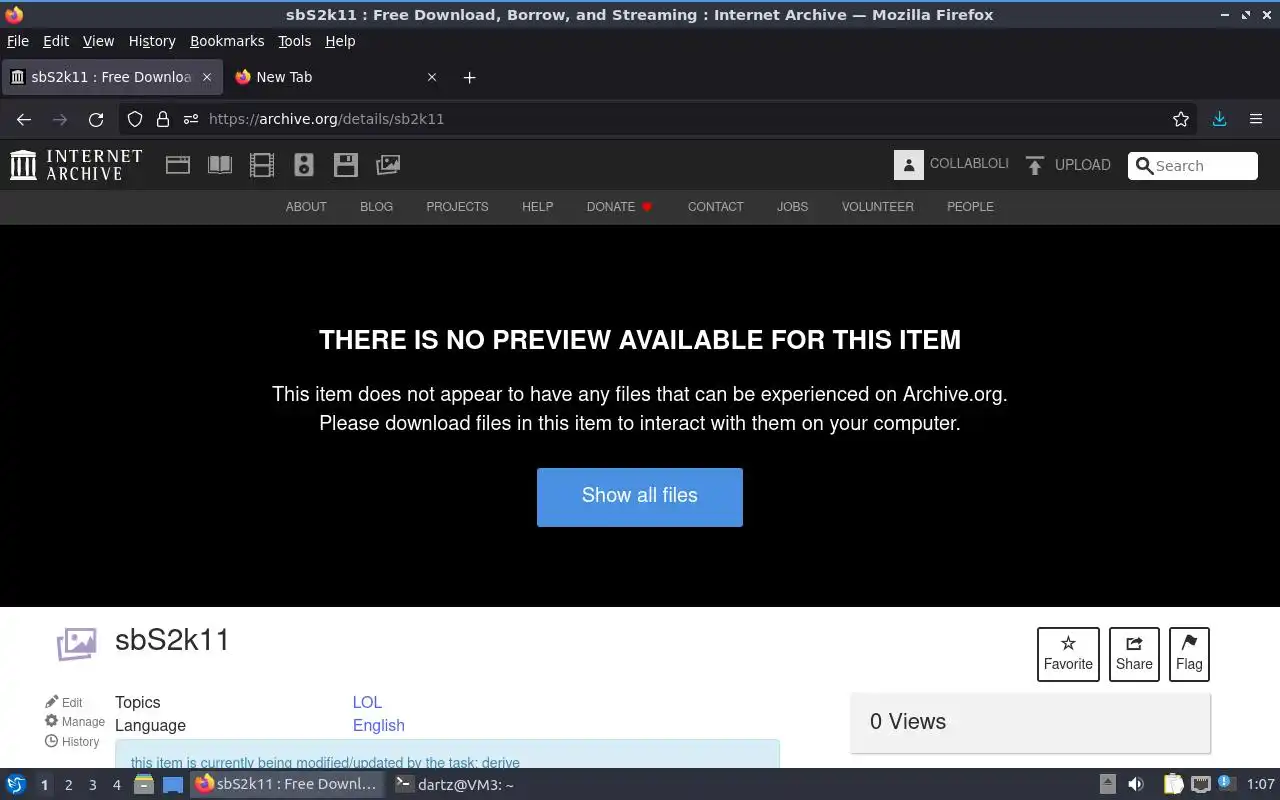Open the VOLUNTEER link
Screen dimensions: 1280x800
click(877, 207)
